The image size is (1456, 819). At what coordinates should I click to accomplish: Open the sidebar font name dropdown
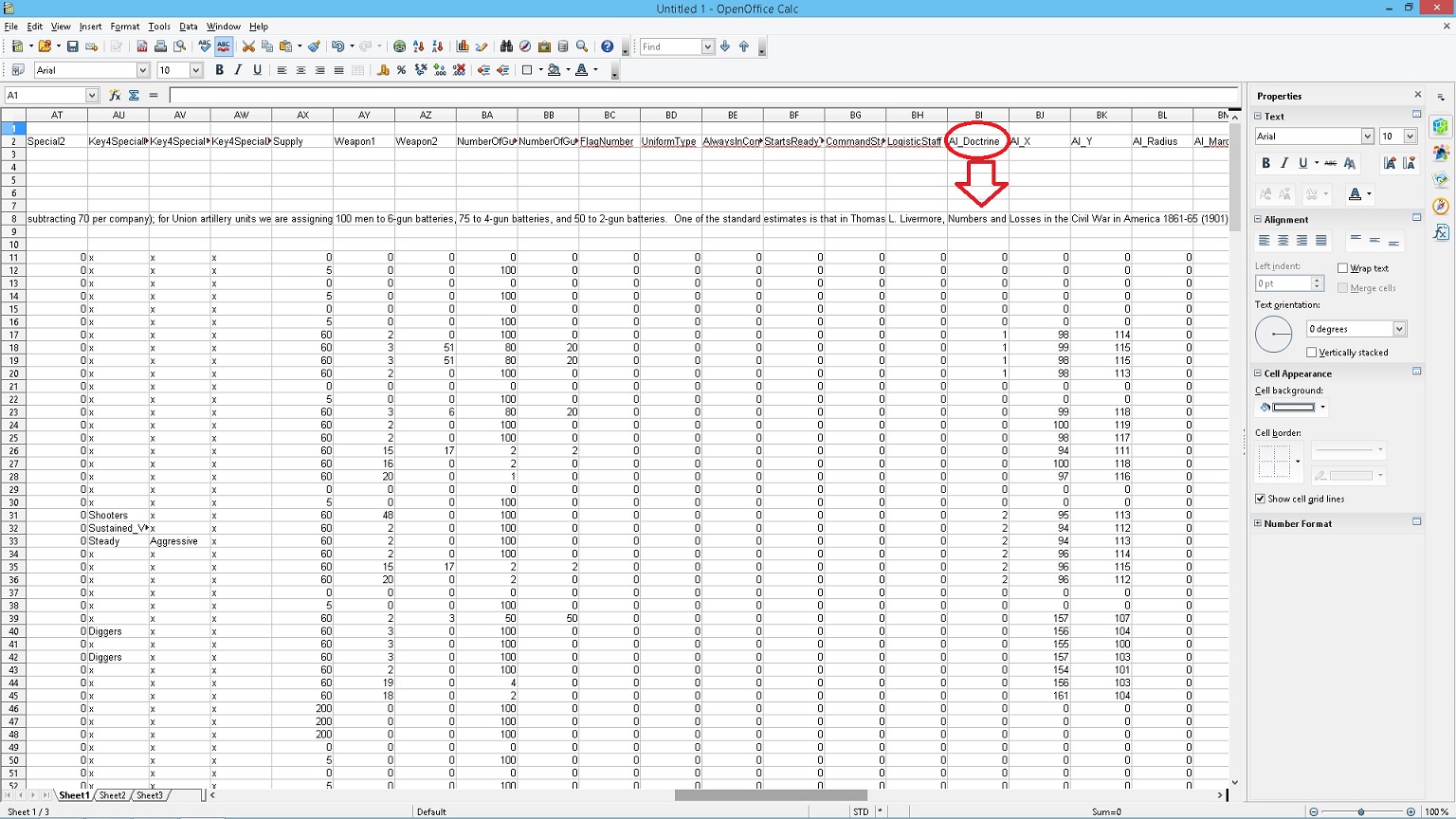point(1368,136)
